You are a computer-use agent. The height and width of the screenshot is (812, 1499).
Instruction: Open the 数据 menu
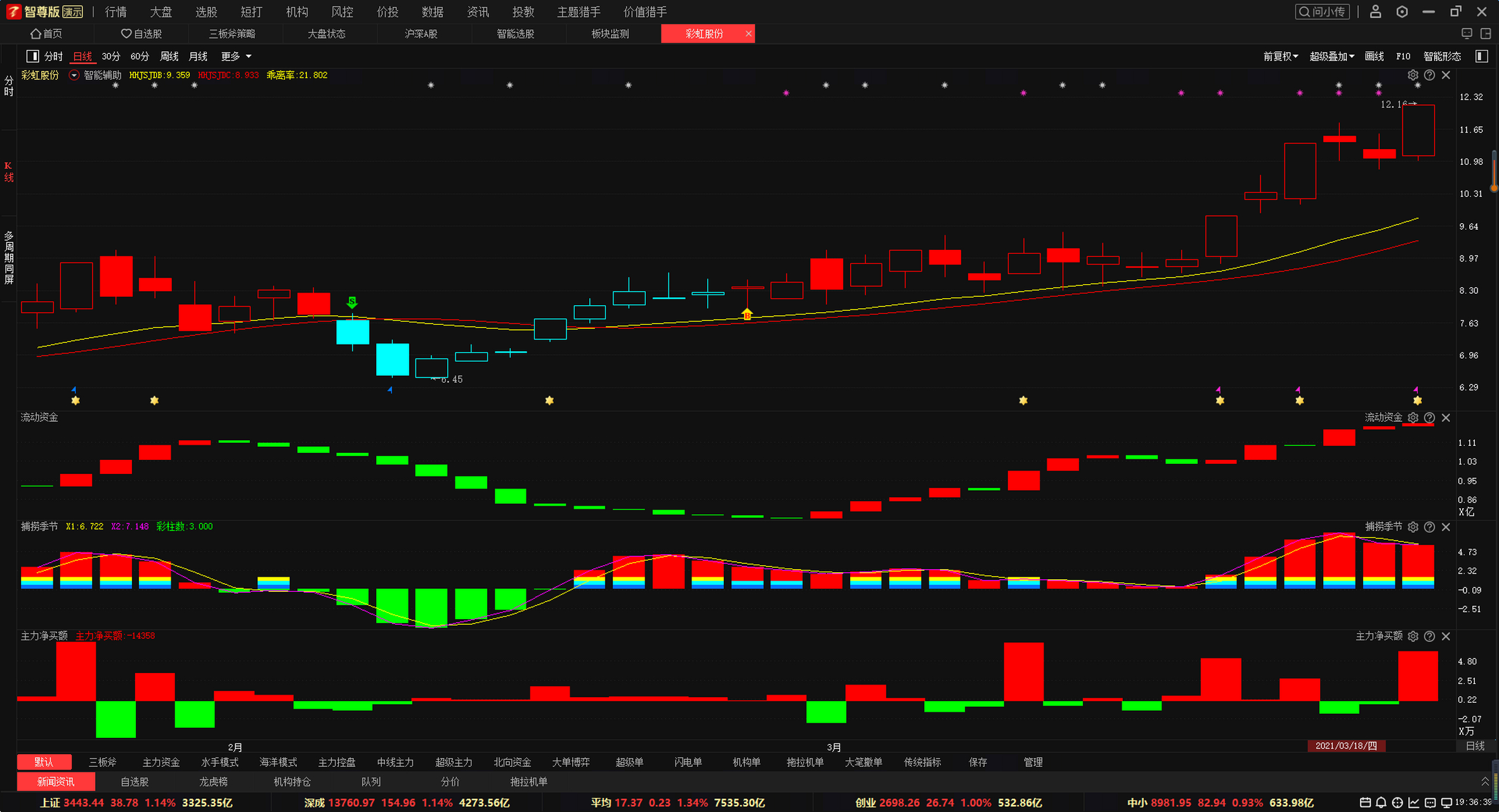pos(432,11)
